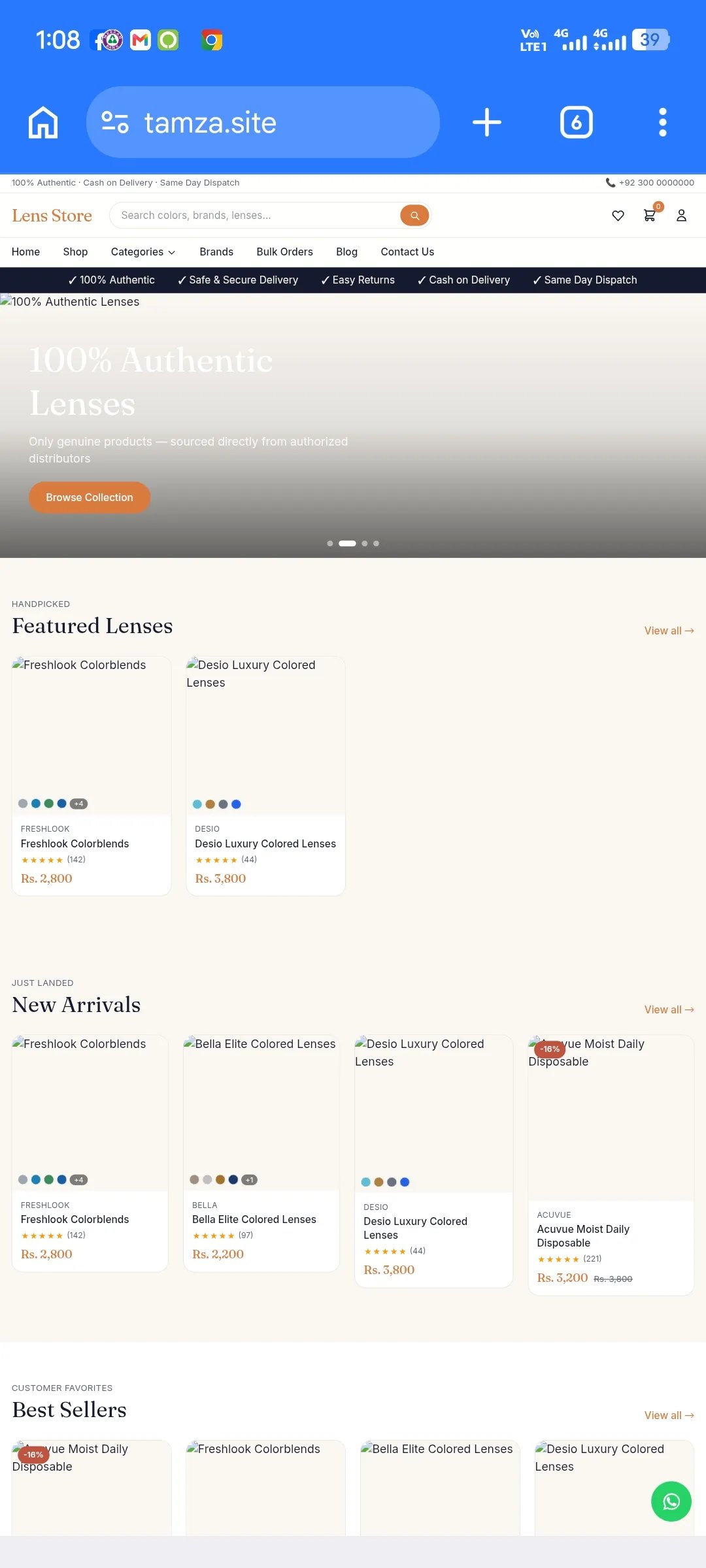Tap the tamza.site address bar
Viewport: 706px width, 1568px height.
point(263,122)
